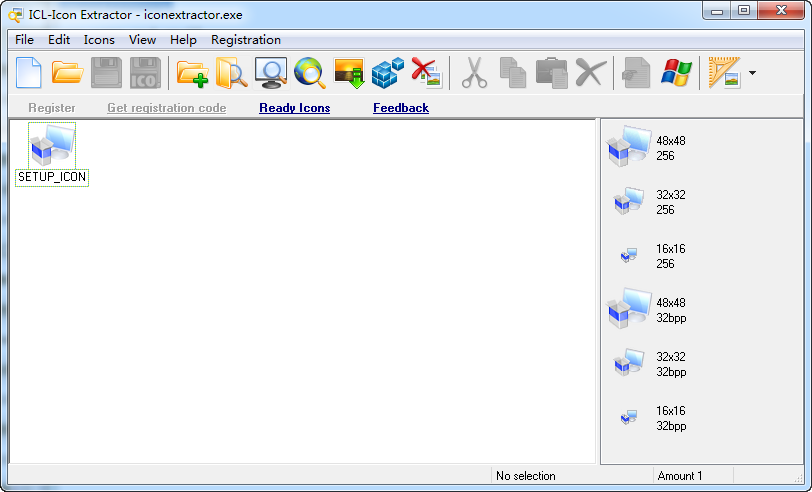
Task: Click the image with red X icon
Action: coord(427,73)
